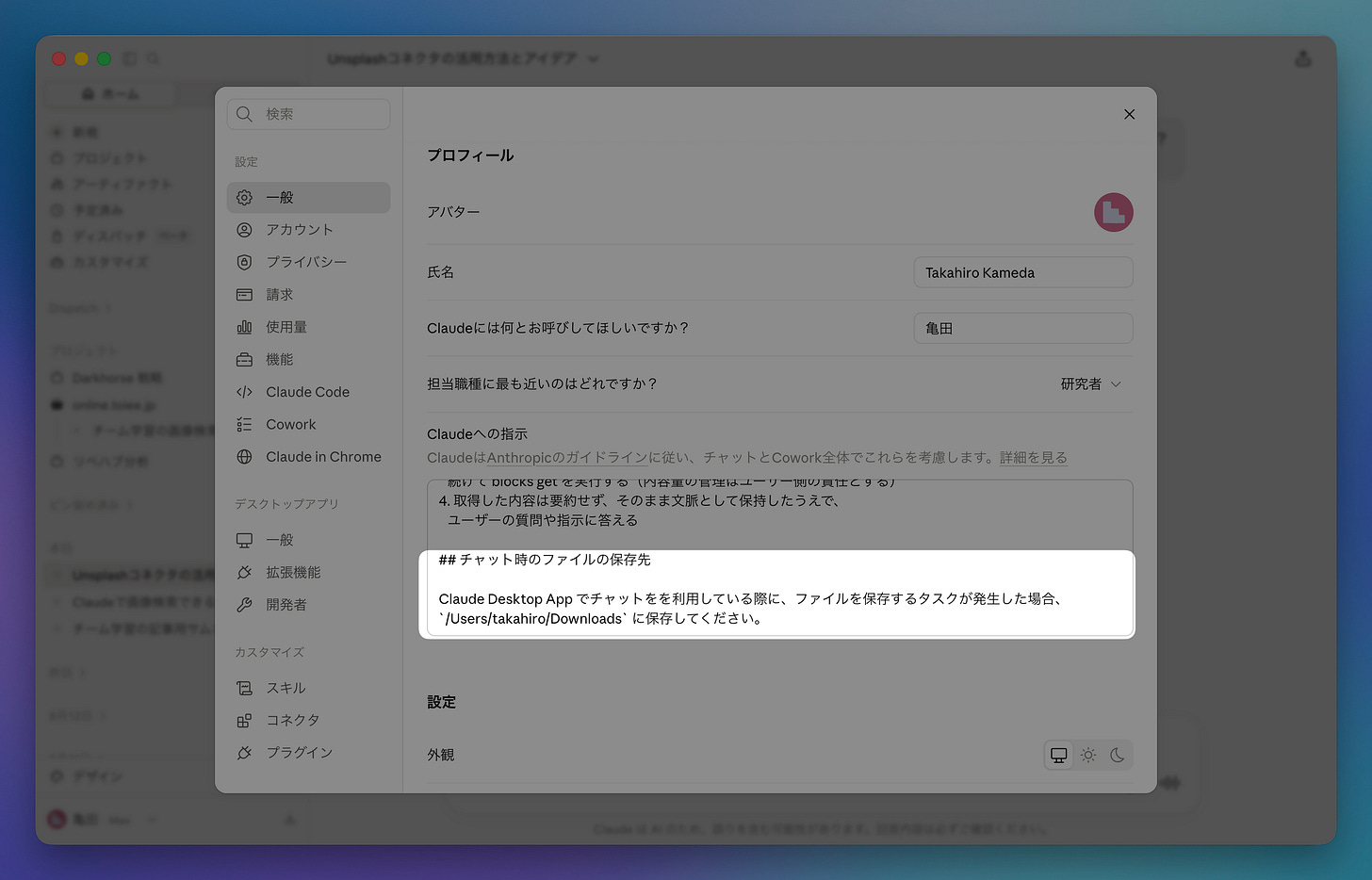The height and width of the screenshot is (880, 1372).
Task: Click the プロフィール heading
Action: (x=470, y=155)
